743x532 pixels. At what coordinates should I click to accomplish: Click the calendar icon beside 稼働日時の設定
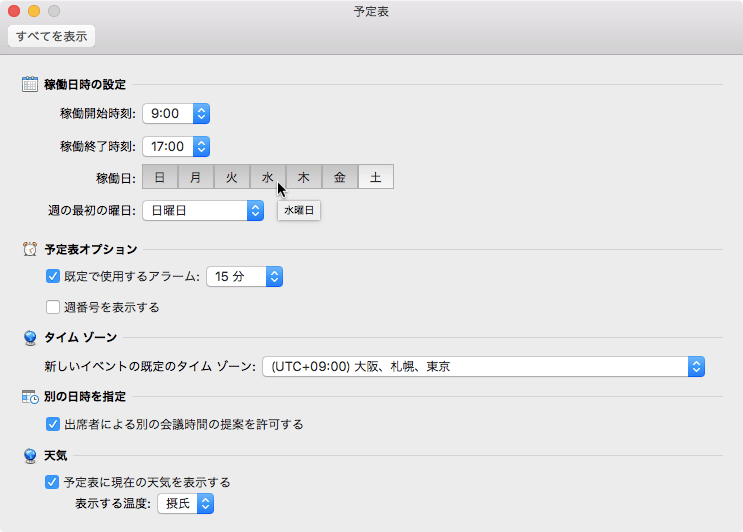[x=30, y=84]
